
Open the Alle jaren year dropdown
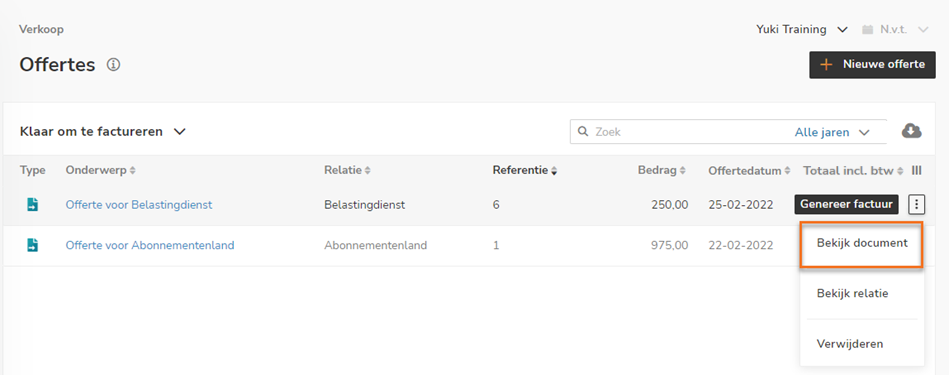point(832,132)
